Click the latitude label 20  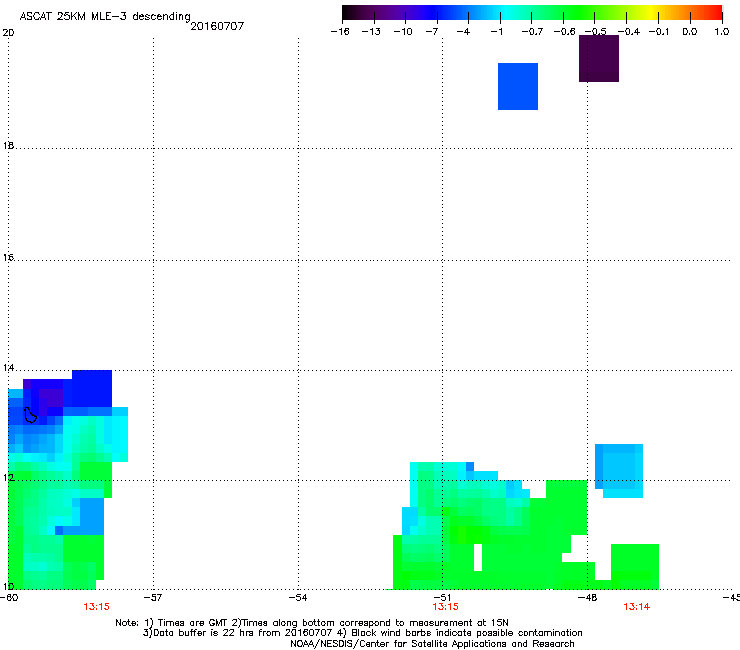tap(8, 33)
